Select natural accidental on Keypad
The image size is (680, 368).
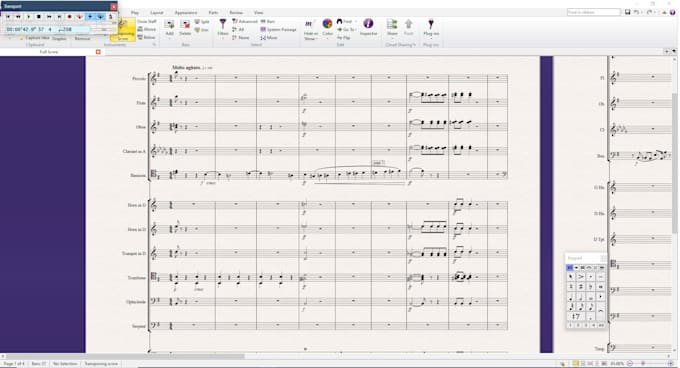571,287
